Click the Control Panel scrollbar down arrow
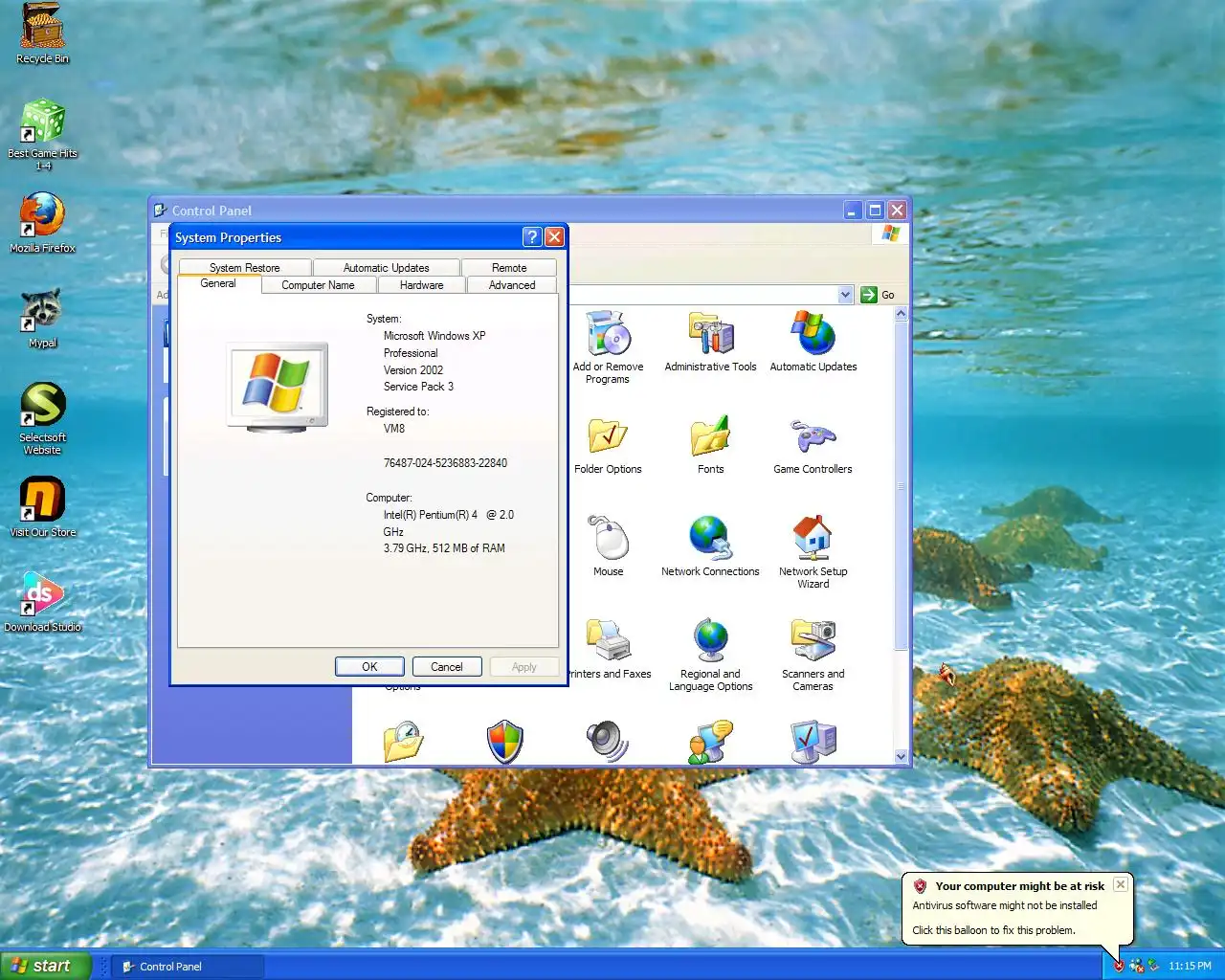 point(901,756)
